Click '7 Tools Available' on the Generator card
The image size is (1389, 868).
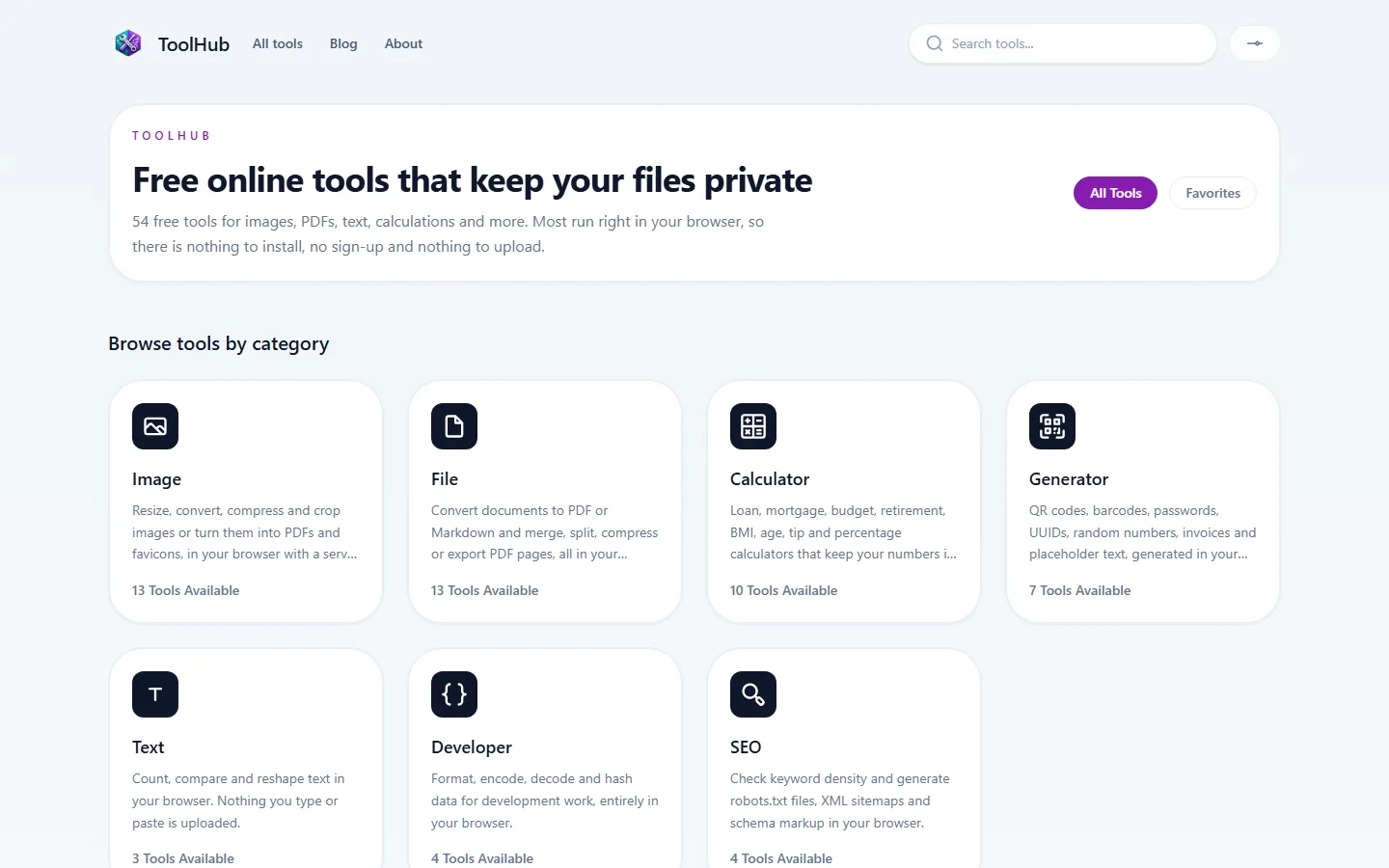click(x=1079, y=590)
